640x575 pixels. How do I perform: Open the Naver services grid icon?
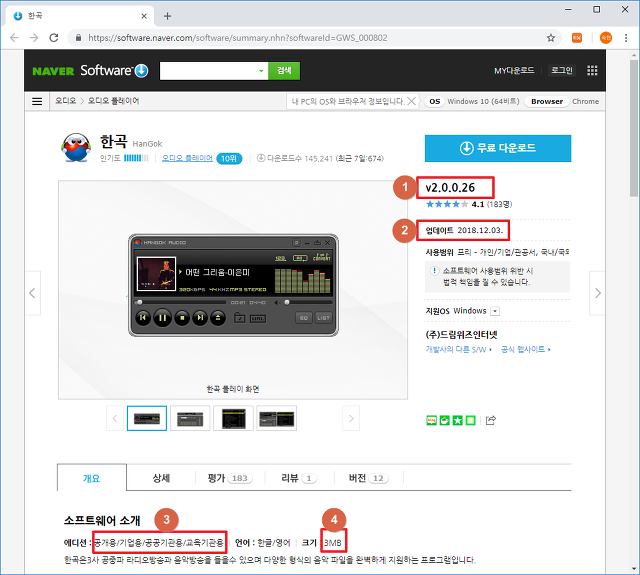point(592,71)
